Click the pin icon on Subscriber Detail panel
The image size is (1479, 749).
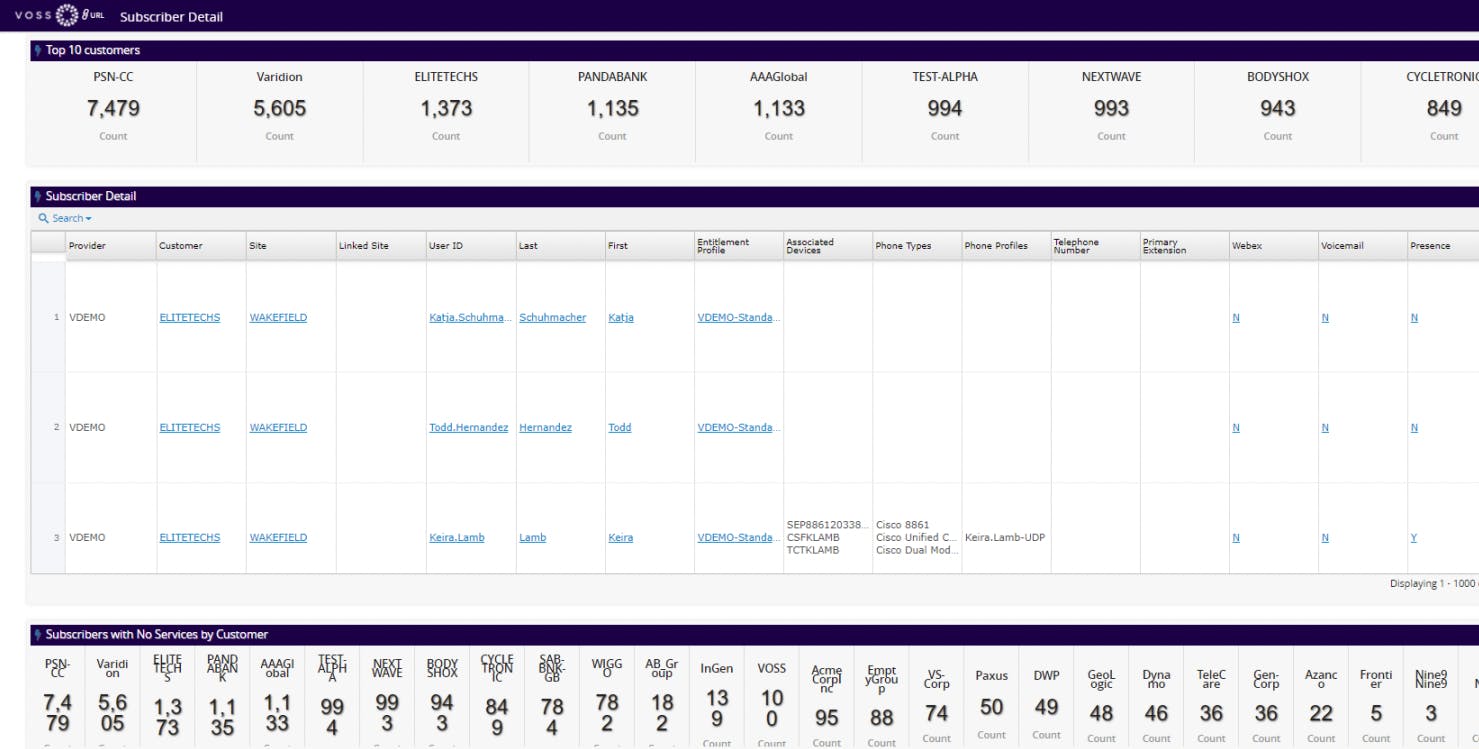38,196
